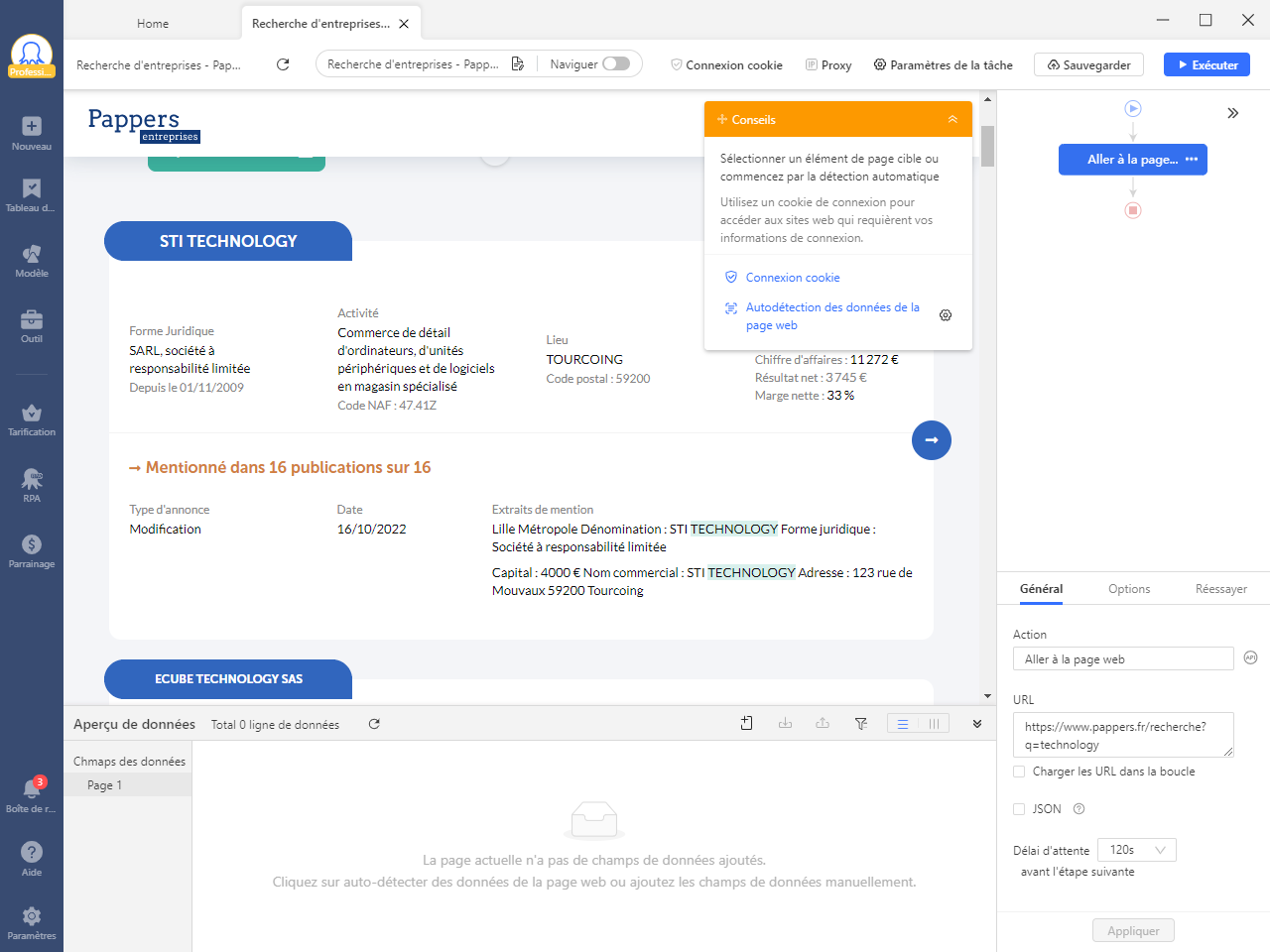The width and height of the screenshot is (1270, 952).
Task: Click the Pappers entreprises logo
Action: coord(143,124)
